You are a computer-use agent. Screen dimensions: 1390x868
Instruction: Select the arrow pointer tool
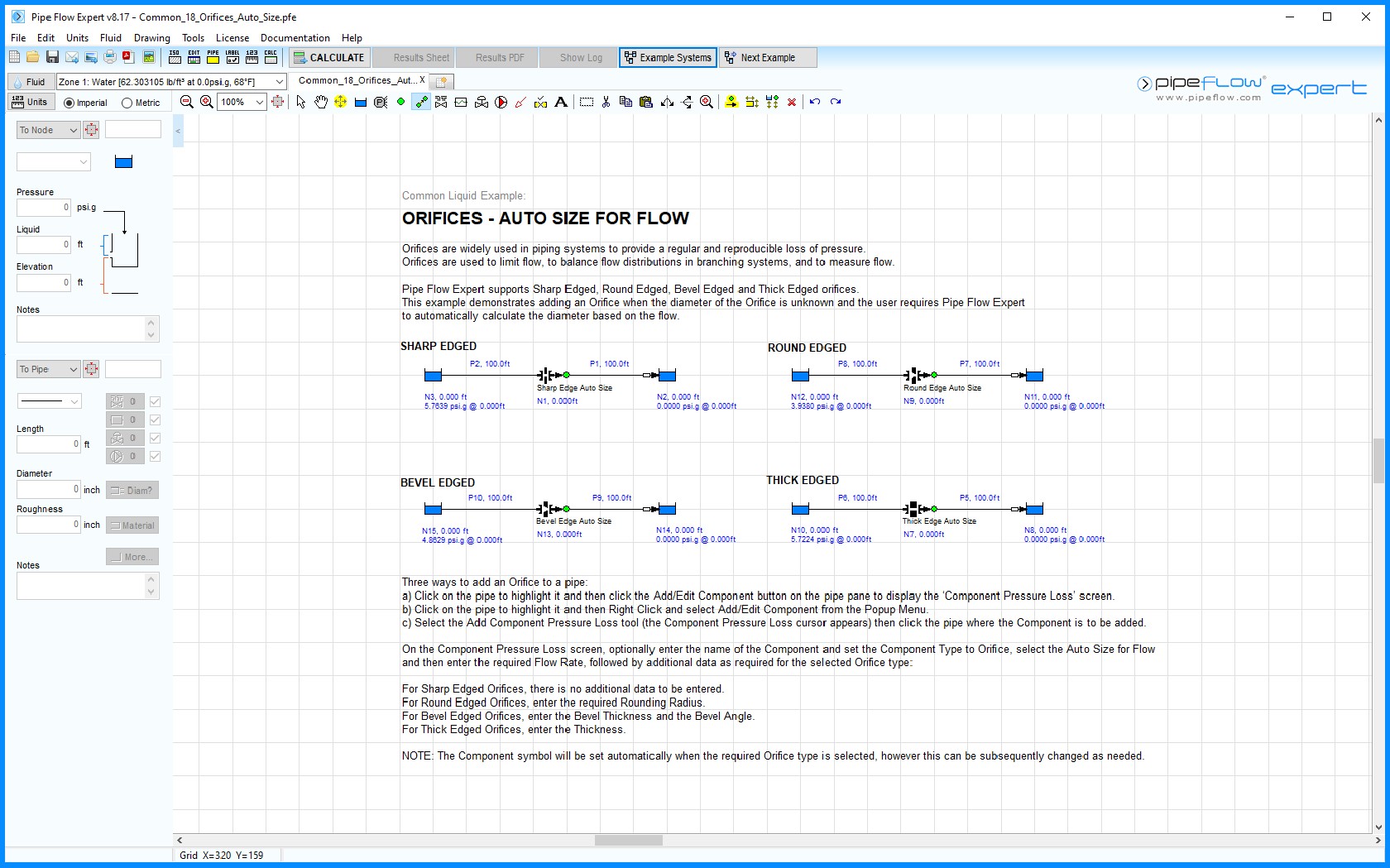(x=301, y=102)
